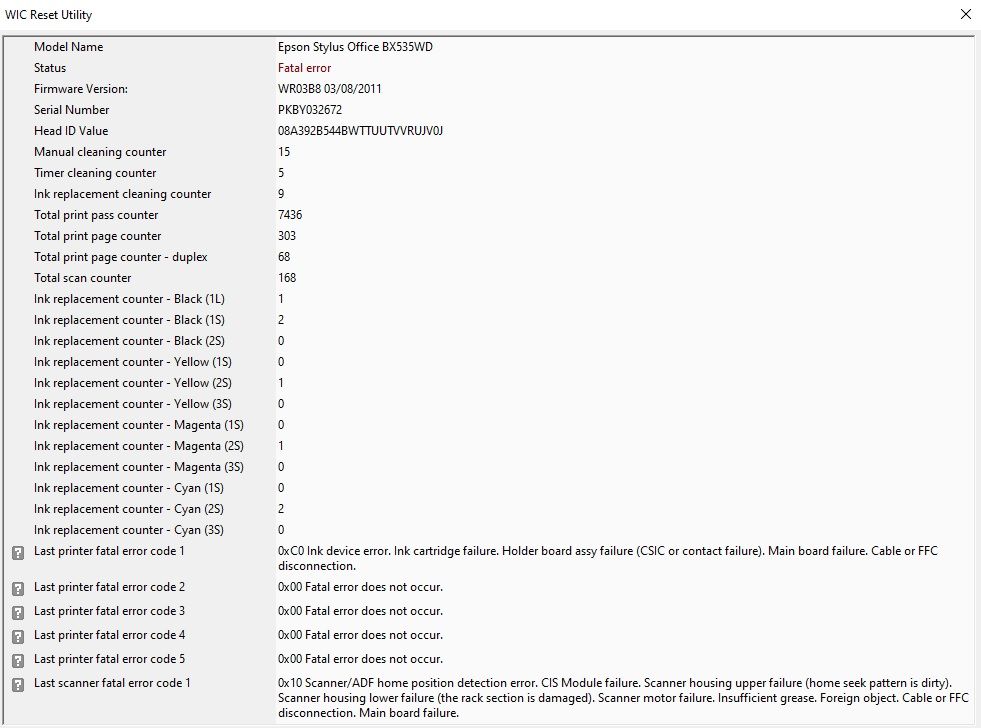981x728 pixels.
Task: Select firmware version WR03B8 03/08/2011
Action: click(x=330, y=89)
